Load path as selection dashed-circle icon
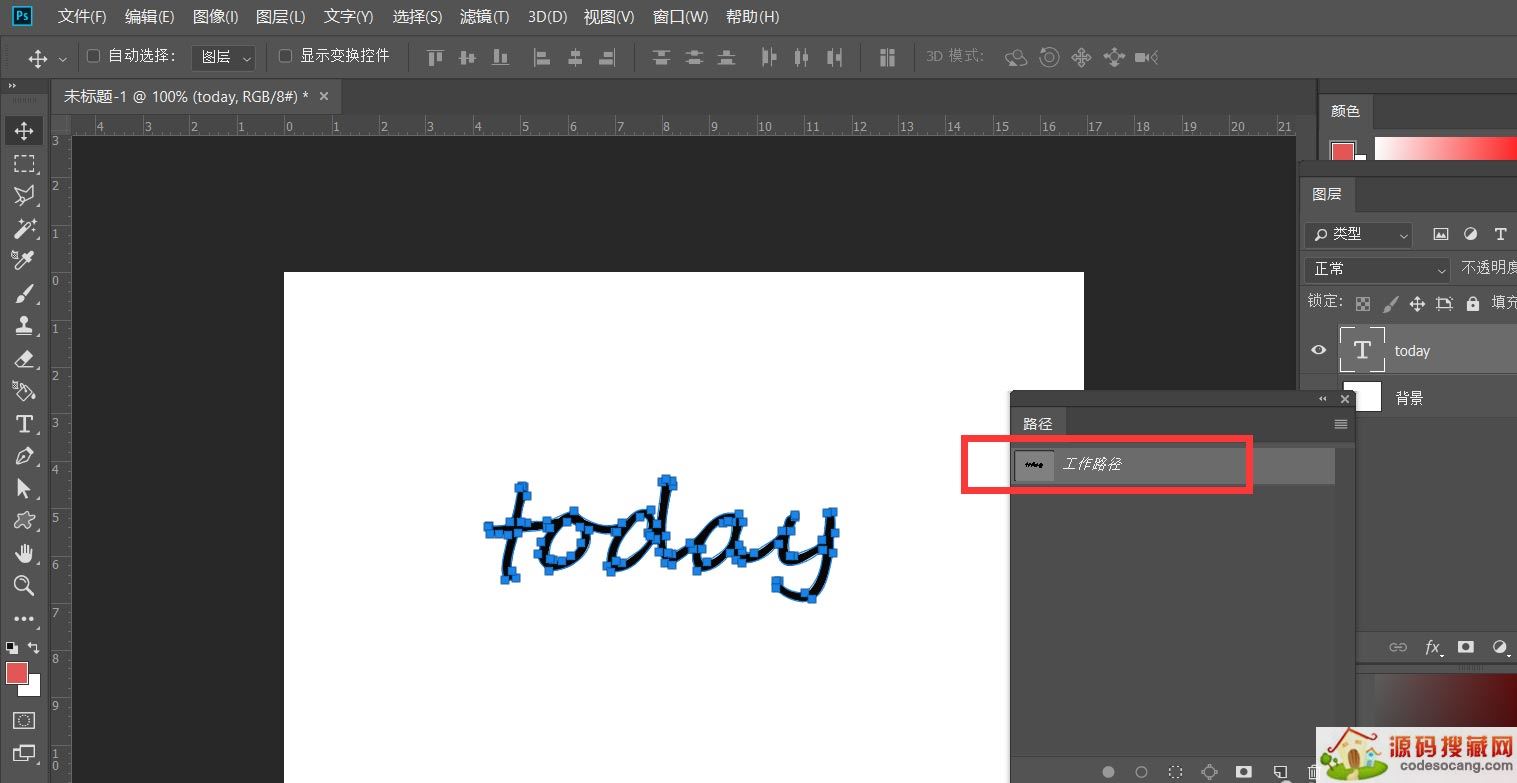This screenshot has height=783, width=1517. (1176, 772)
